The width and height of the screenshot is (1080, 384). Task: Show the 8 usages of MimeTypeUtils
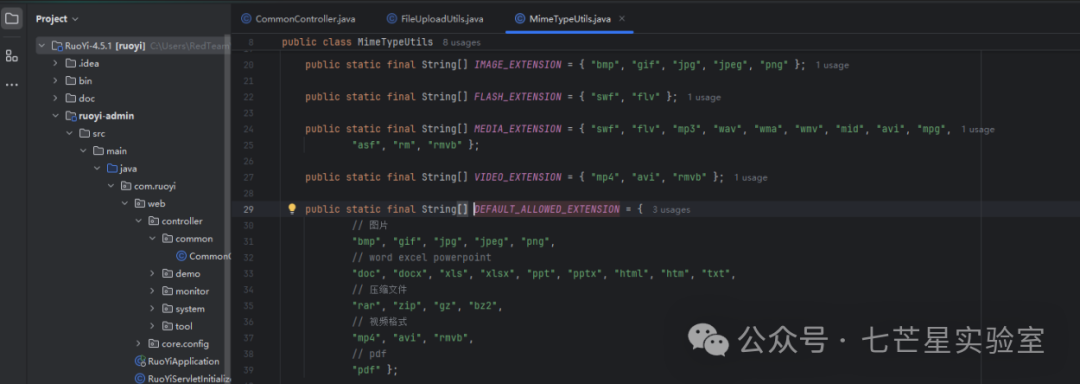(461, 43)
